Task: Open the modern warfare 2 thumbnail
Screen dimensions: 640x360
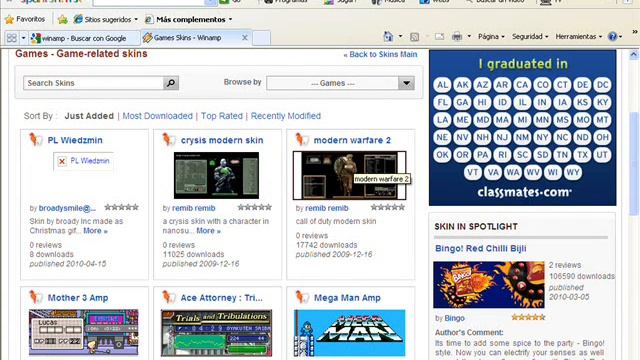Action: coord(349,176)
